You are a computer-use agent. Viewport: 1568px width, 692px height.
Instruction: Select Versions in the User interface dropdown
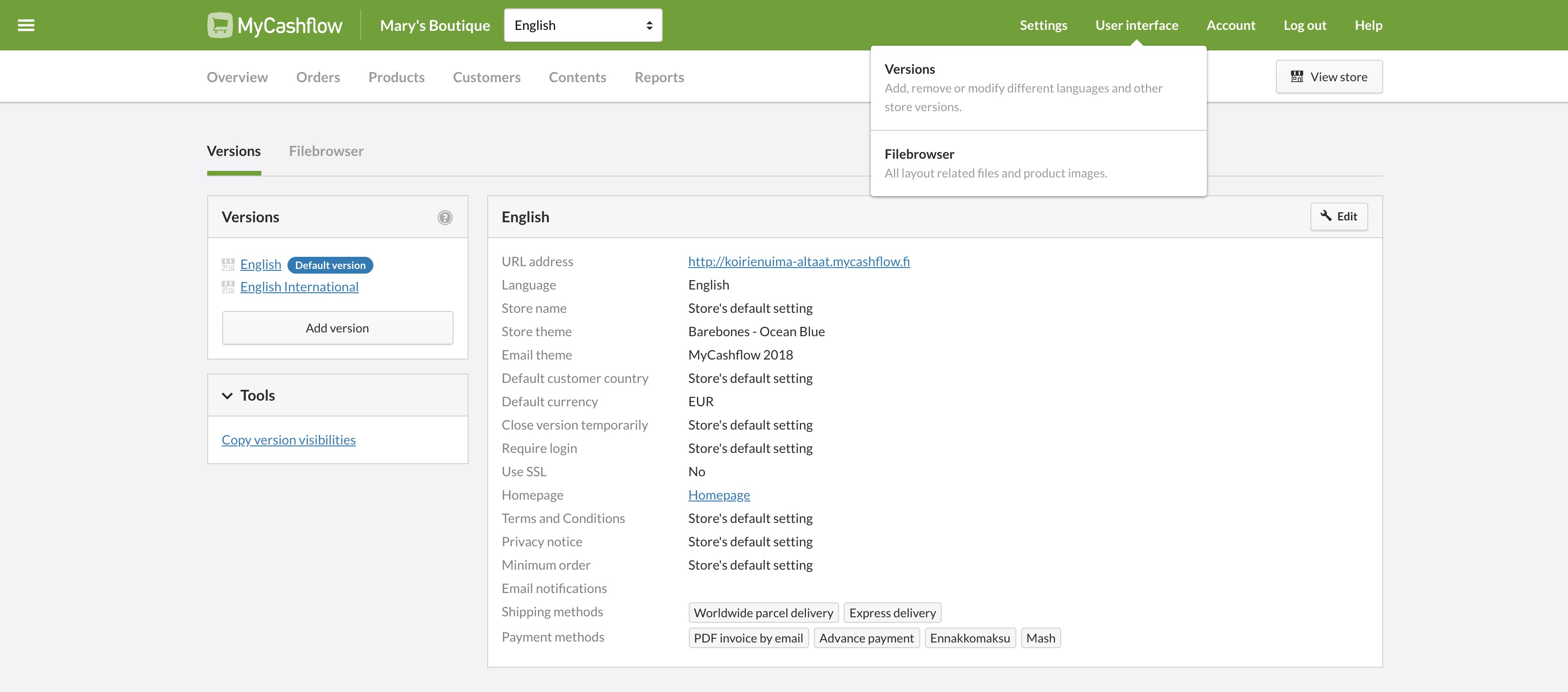click(1038, 88)
